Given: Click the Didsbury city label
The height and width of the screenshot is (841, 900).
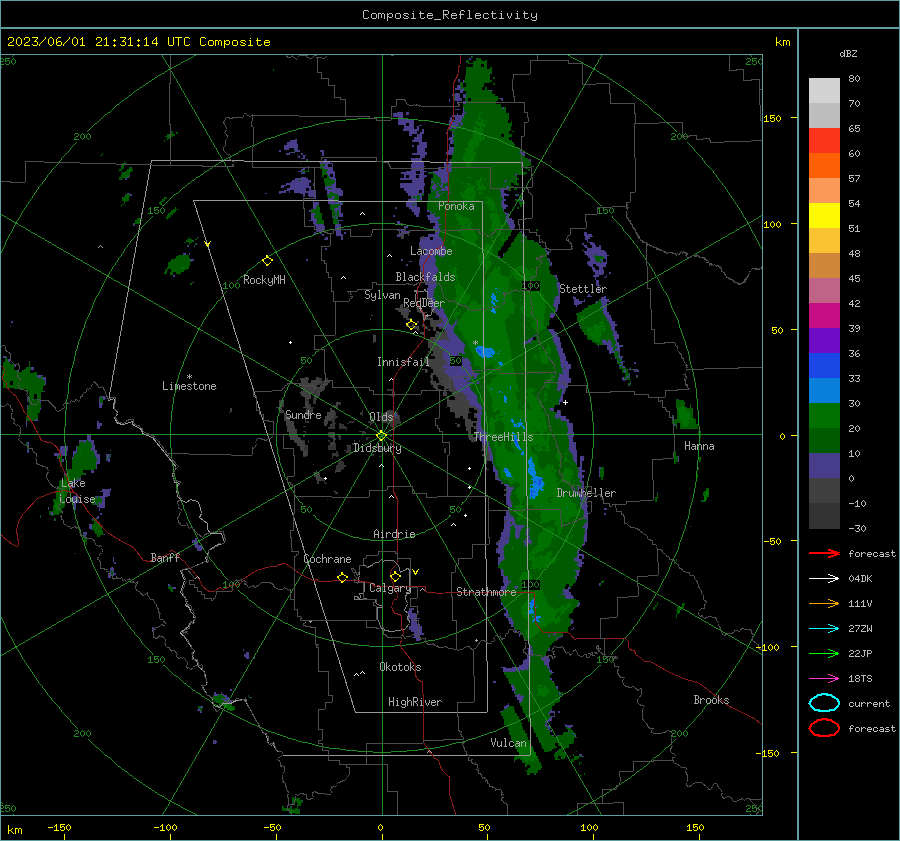Looking at the screenshot, I should click(377, 448).
